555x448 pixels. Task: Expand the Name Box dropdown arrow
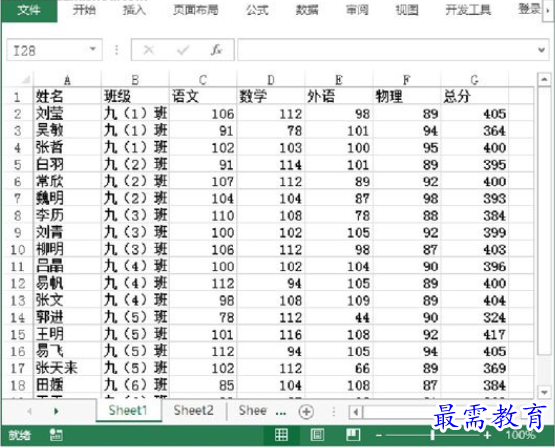click(x=93, y=49)
